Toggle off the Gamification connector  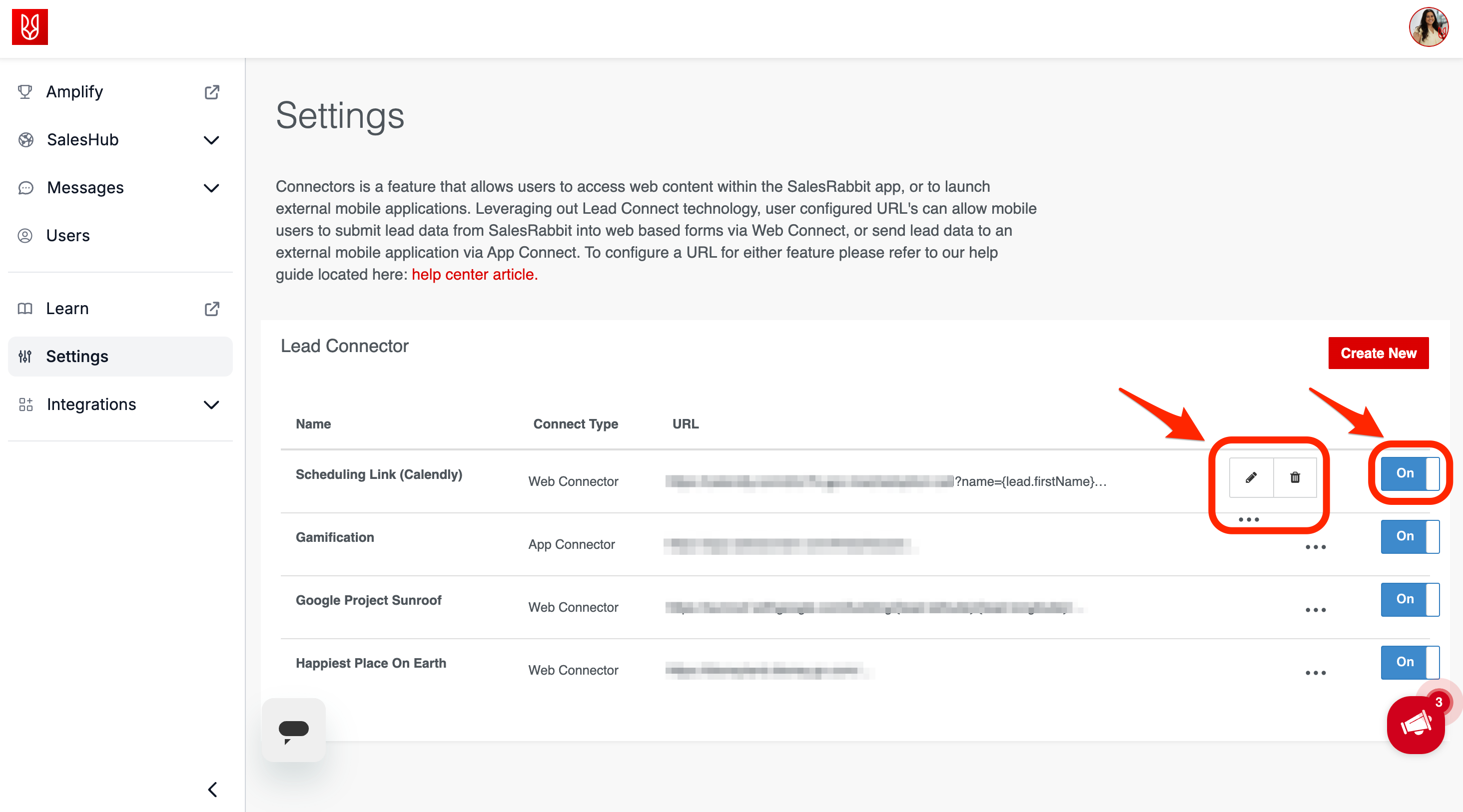pyautogui.click(x=1409, y=536)
